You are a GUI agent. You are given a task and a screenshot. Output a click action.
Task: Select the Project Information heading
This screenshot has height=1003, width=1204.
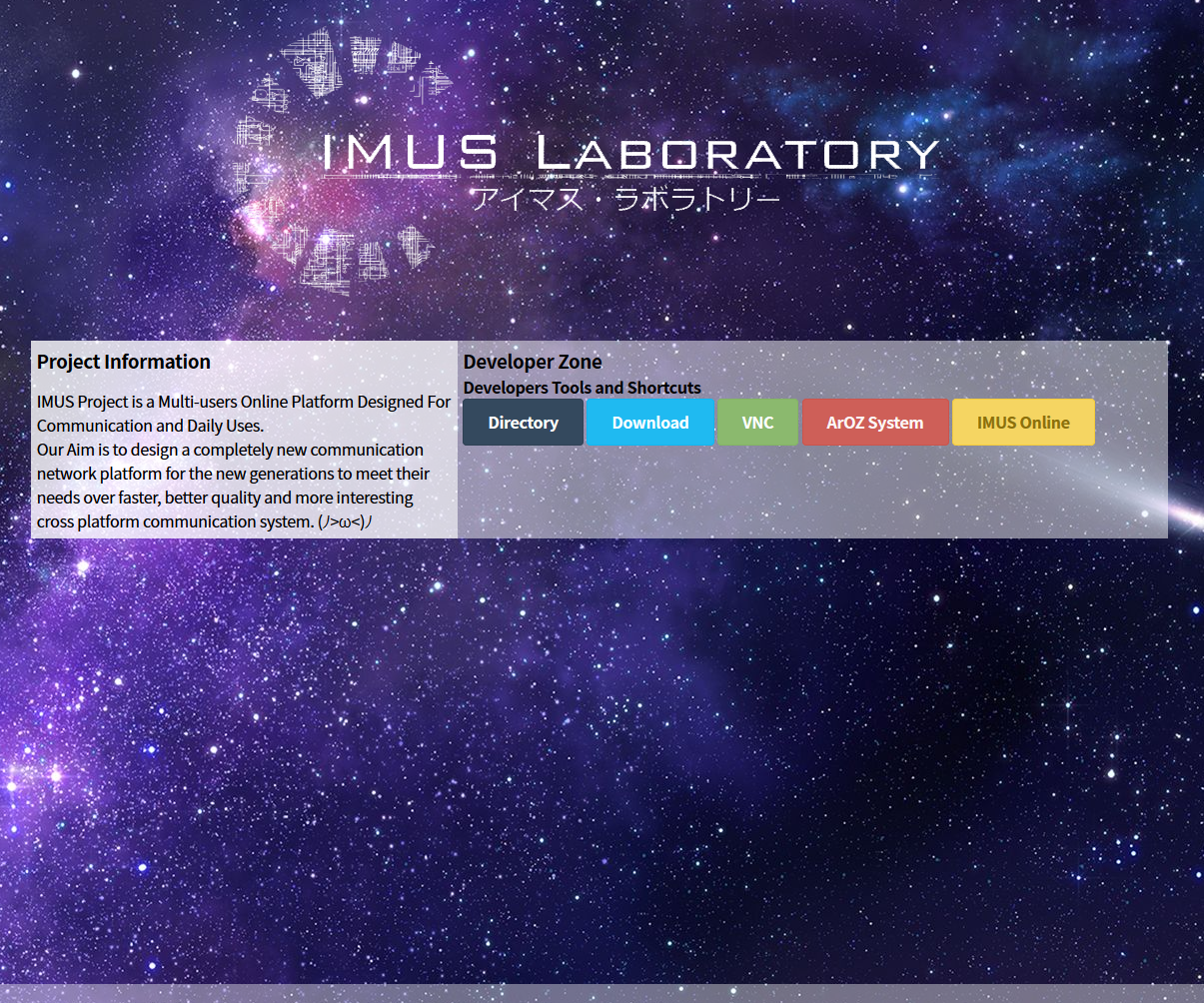[124, 362]
